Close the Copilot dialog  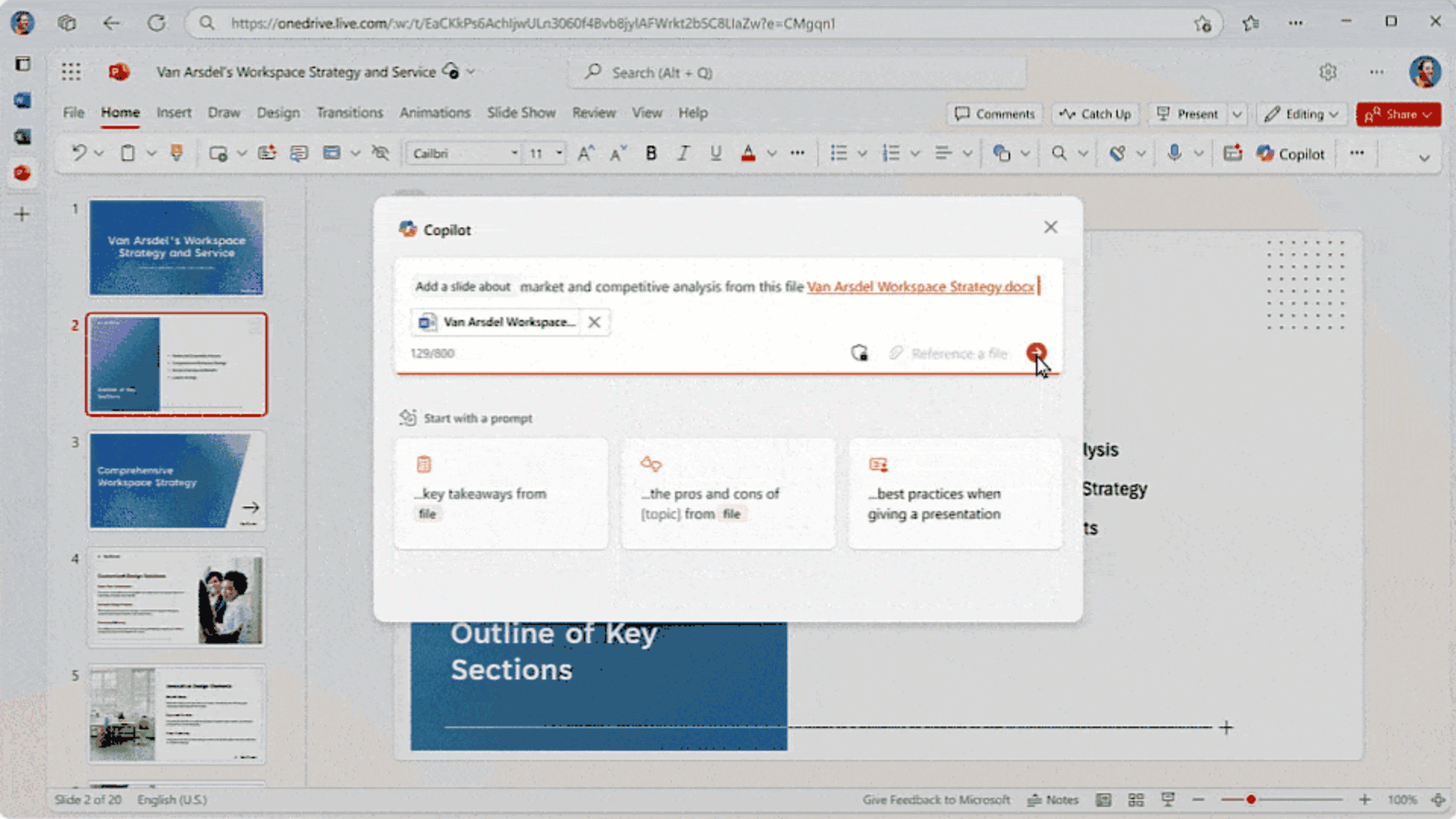point(1050,227)
